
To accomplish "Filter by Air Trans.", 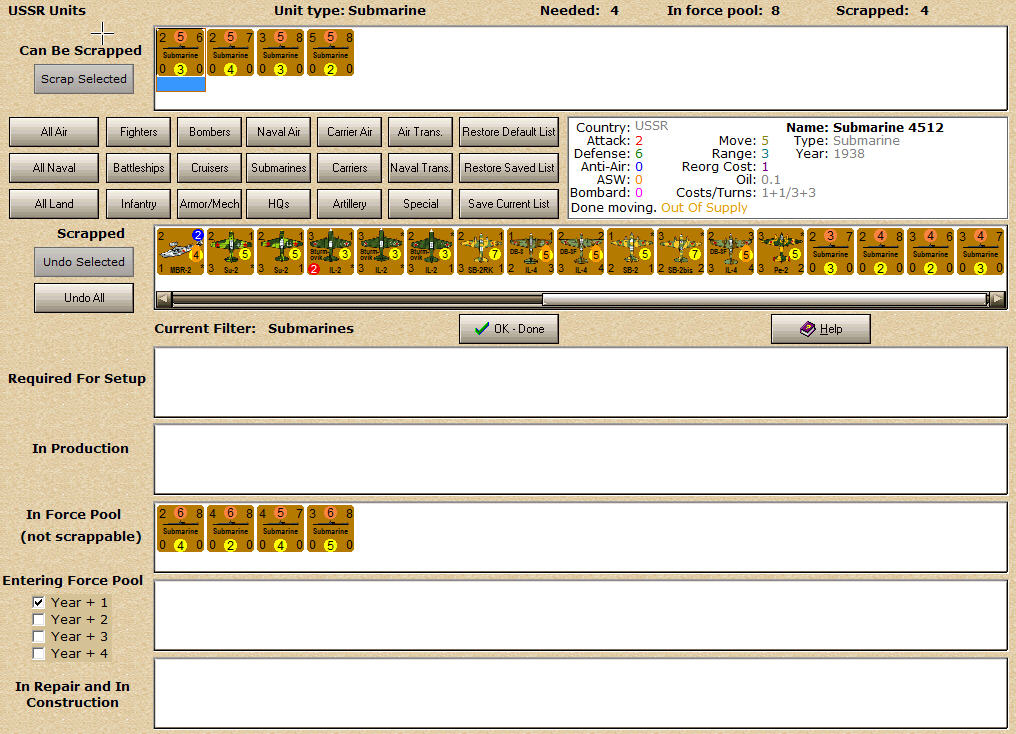I will tap(421, 132).
